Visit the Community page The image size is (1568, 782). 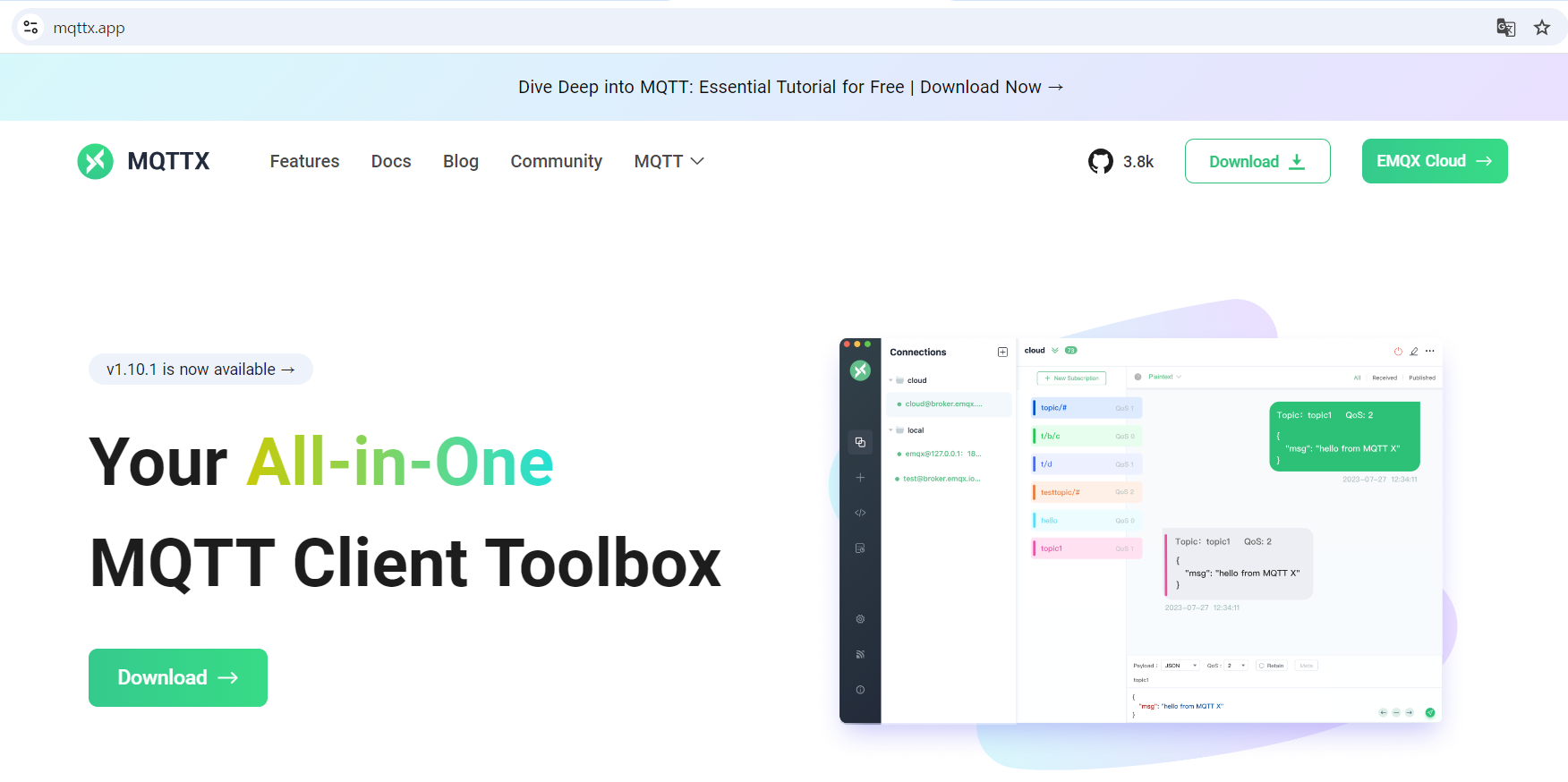[556, 161]
